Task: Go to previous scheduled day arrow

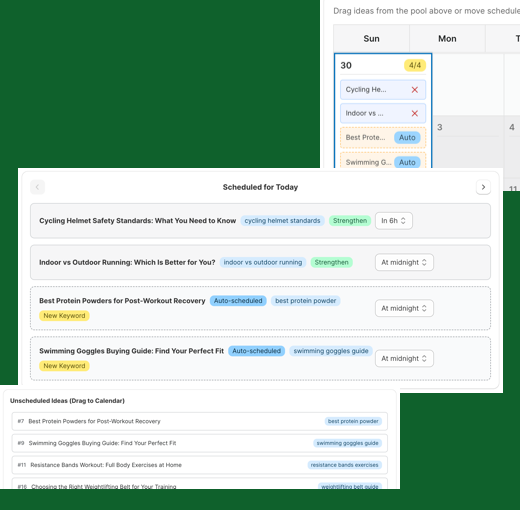Action: pyautogui.click(x=37, y=187)
